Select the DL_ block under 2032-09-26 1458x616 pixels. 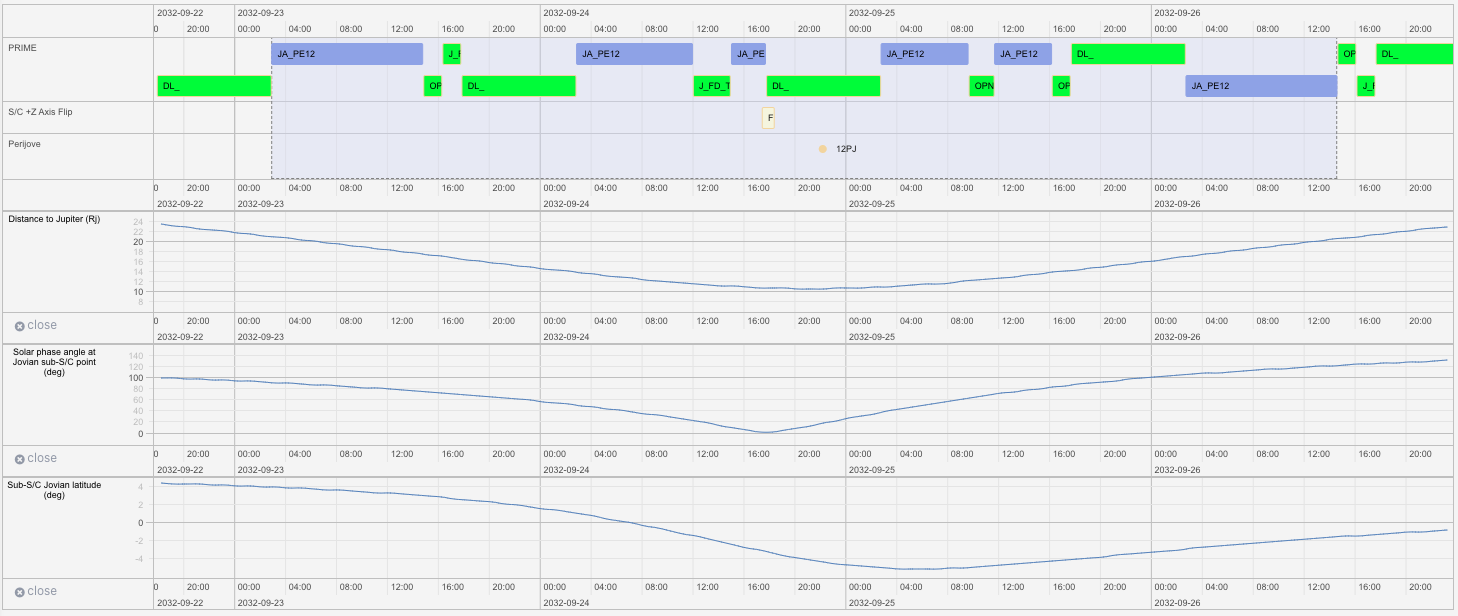tap(1415, 53)
